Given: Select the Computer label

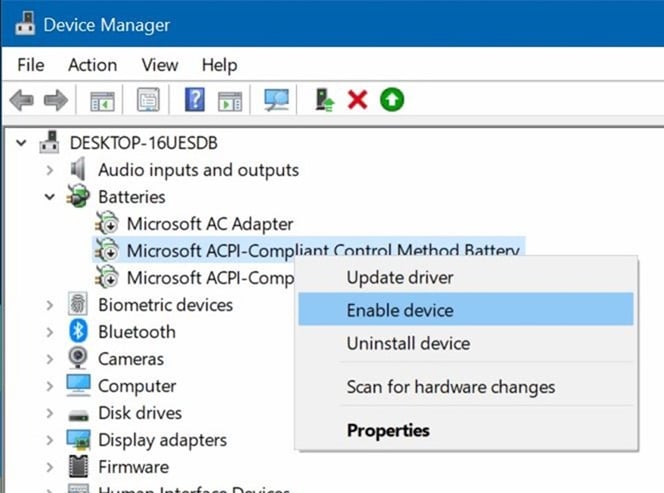Looking at the screenshot, I should [137, 386].
